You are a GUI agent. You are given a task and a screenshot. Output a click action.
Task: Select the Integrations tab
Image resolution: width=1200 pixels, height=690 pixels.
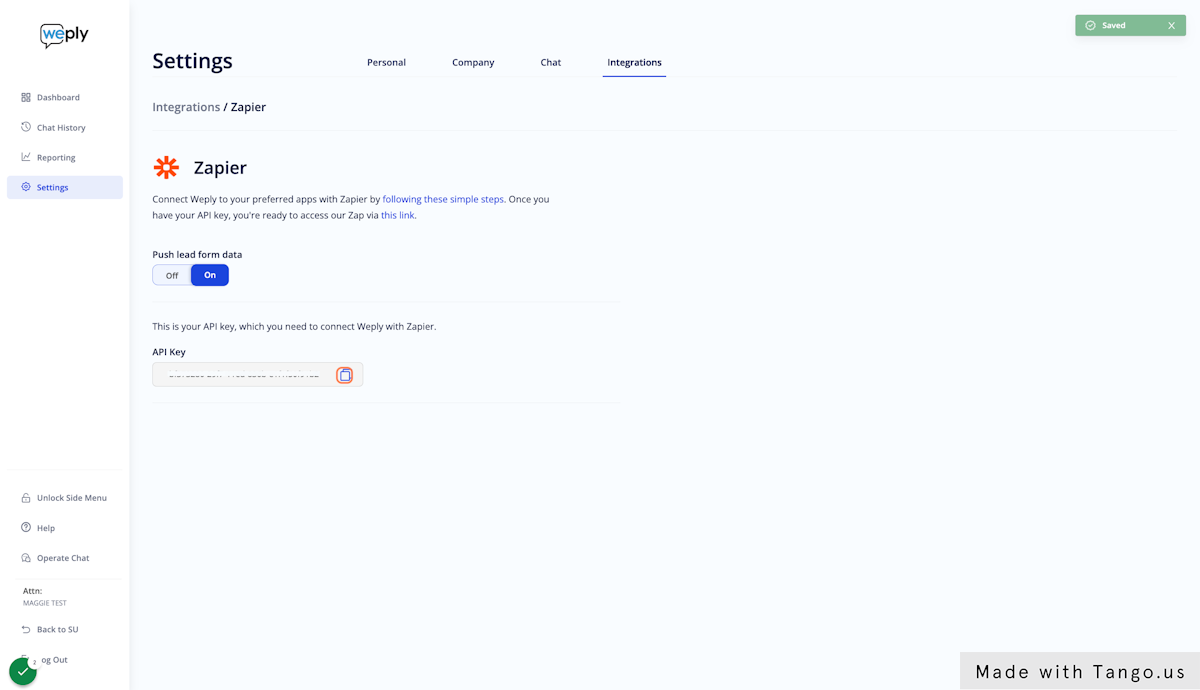click(x=634, y=62)
